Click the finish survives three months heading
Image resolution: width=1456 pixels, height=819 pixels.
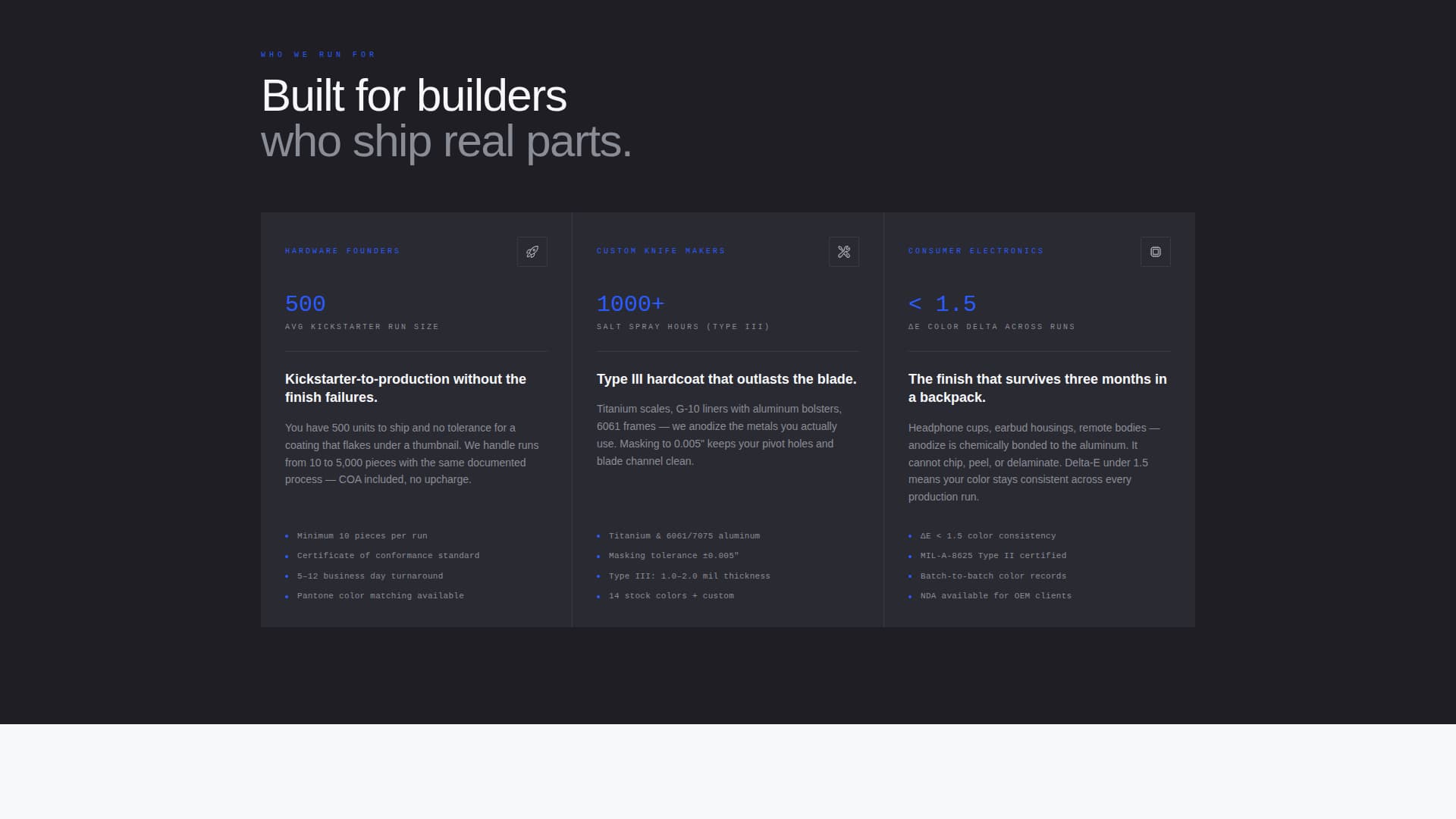pos(1037,388)
